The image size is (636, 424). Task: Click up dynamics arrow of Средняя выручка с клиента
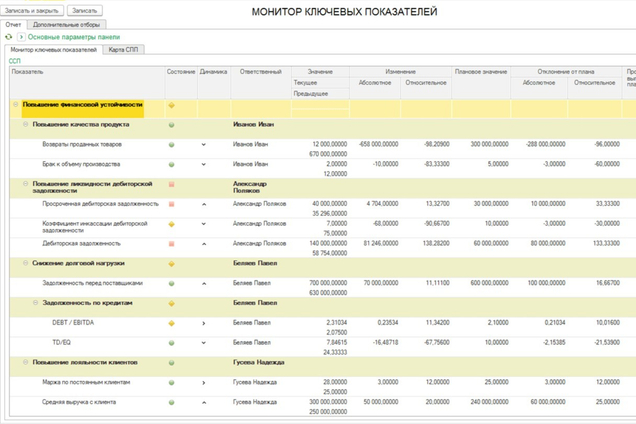pos(204,402)
